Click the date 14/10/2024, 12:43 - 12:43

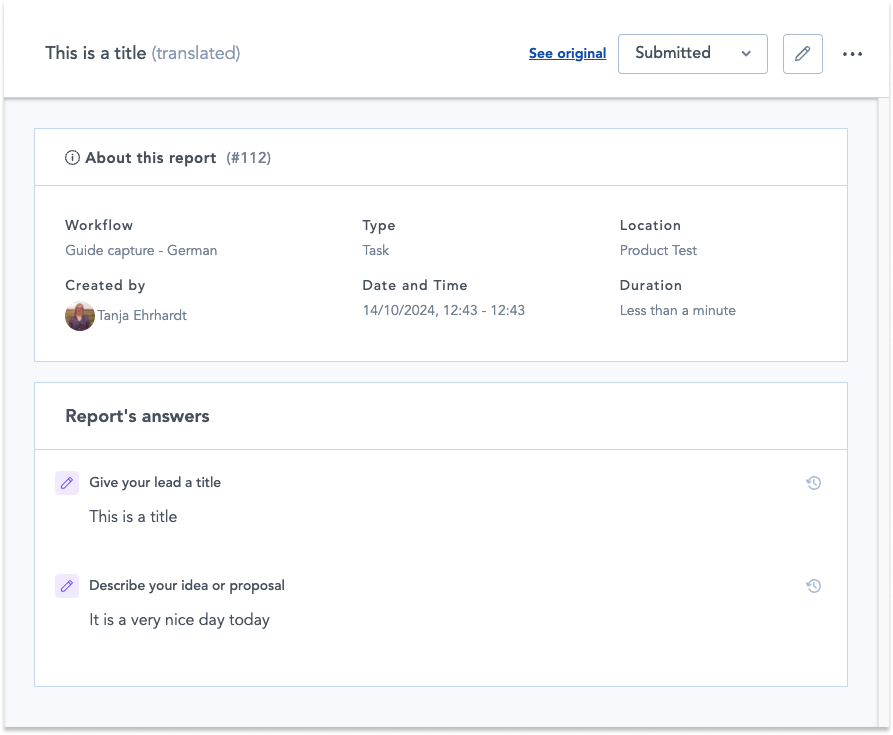(x=443, y=311)
